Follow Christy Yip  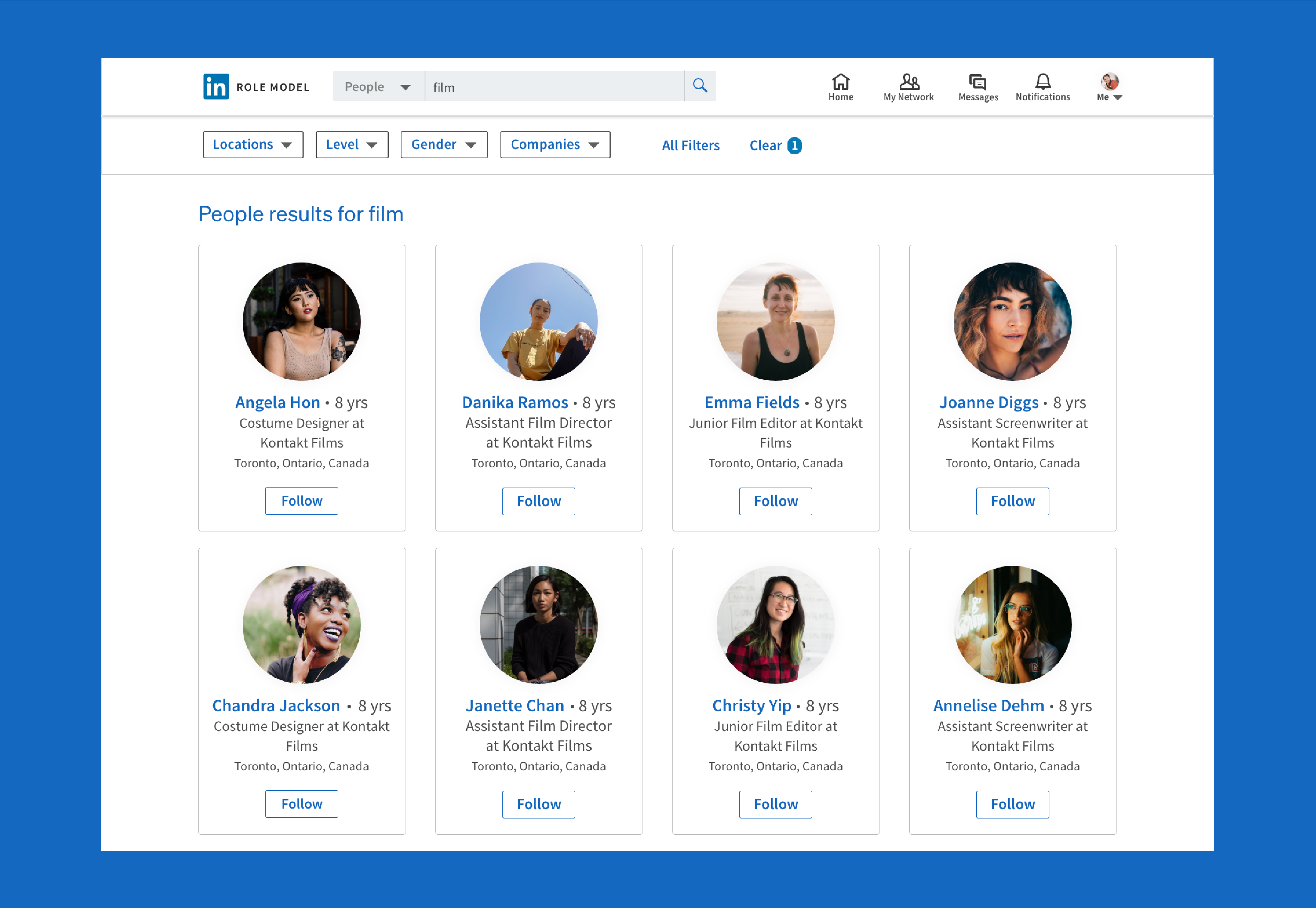pyautogui.click(x=775, y=804)
